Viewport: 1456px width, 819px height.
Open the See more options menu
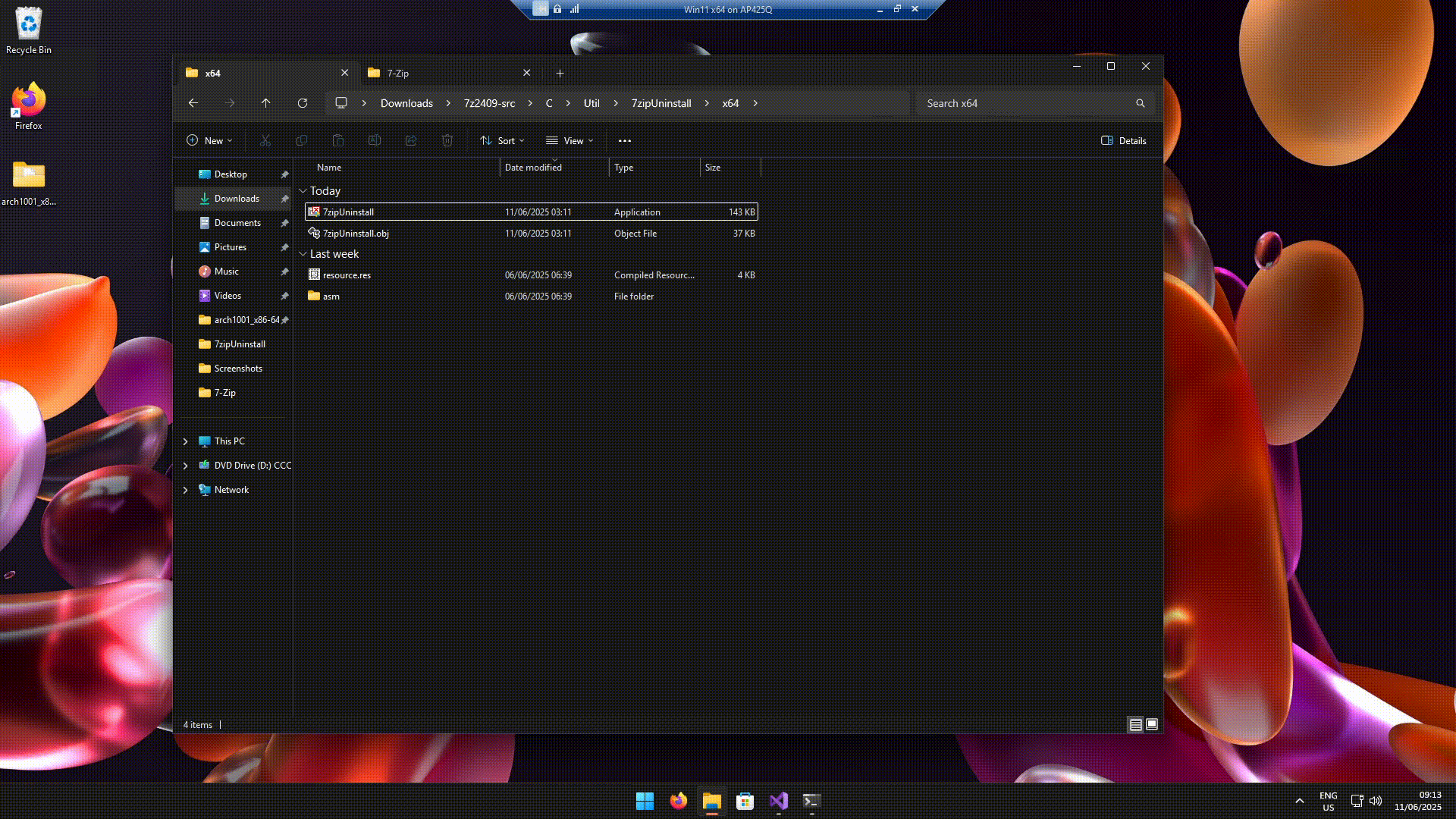coord(624,141)
